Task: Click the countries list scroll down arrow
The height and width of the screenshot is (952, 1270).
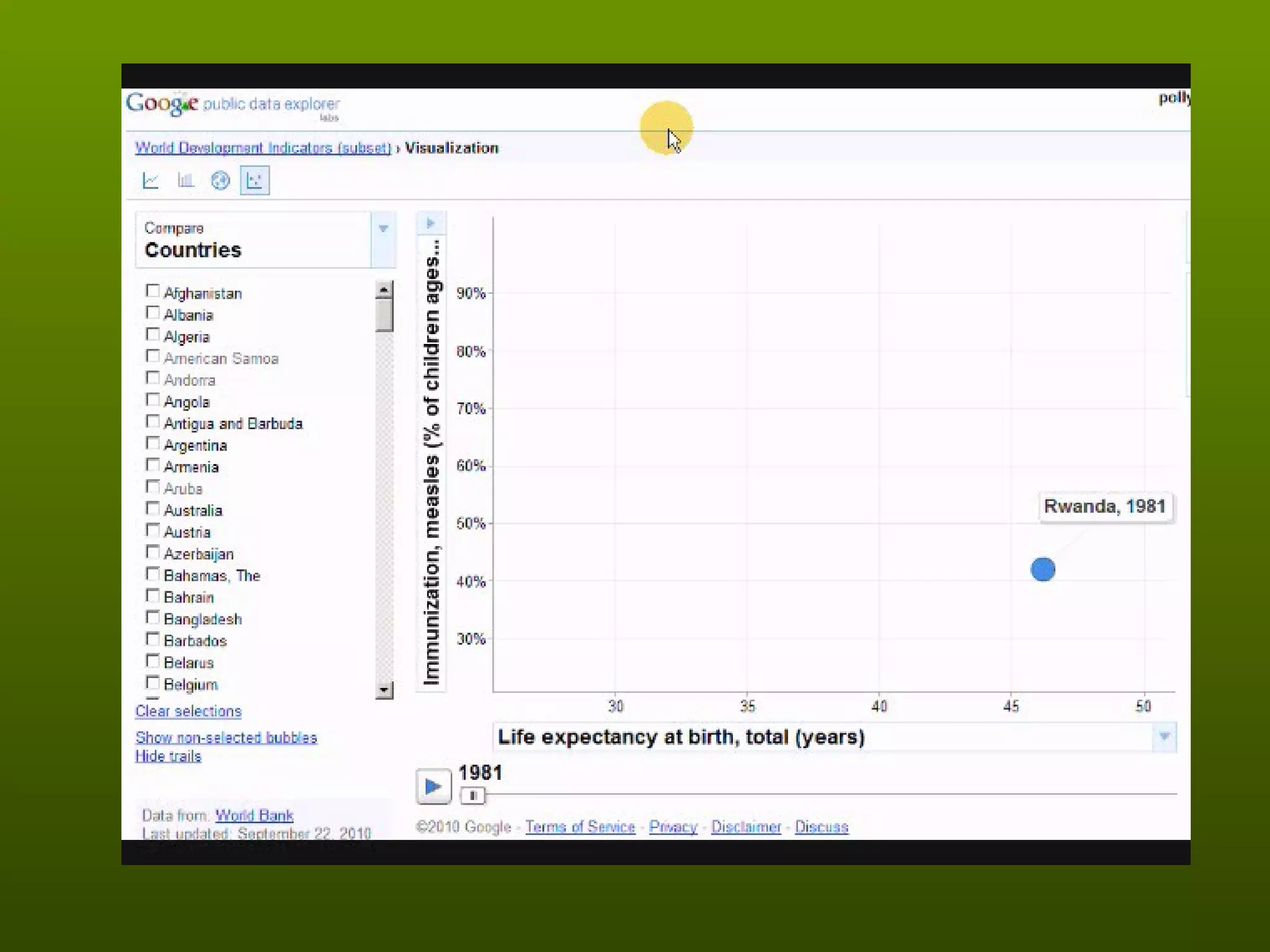Action: coord(384,690)
